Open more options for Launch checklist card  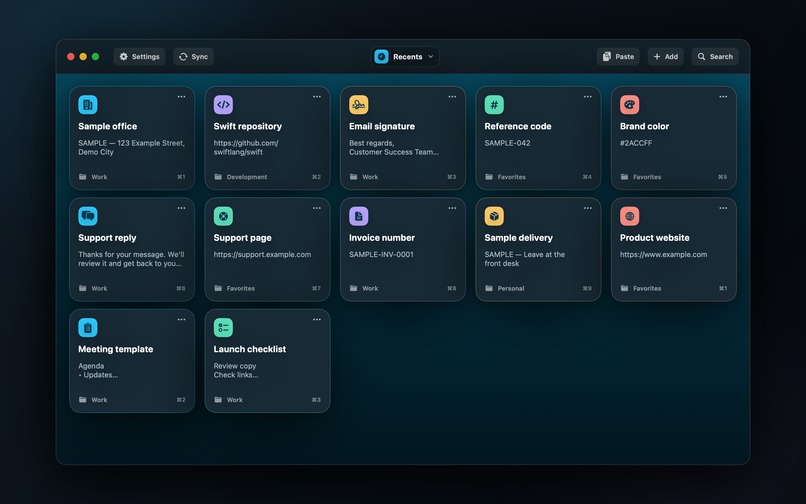coord(317,319)
